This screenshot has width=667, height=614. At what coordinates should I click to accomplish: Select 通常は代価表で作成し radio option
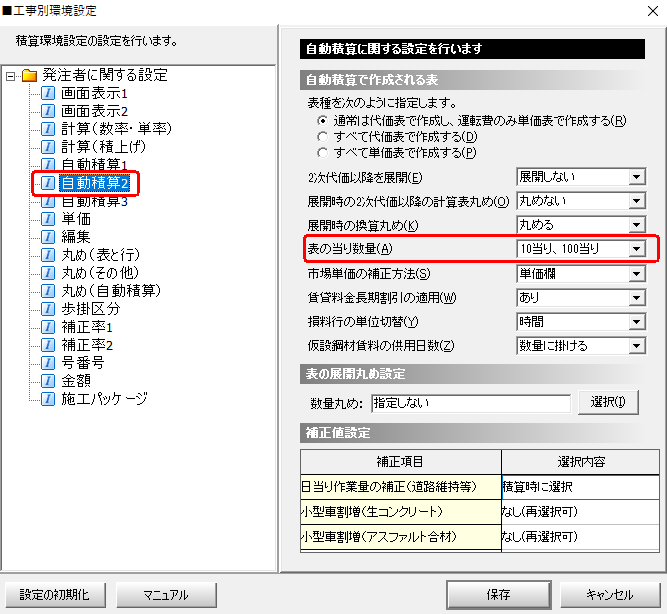coord(322,120)
